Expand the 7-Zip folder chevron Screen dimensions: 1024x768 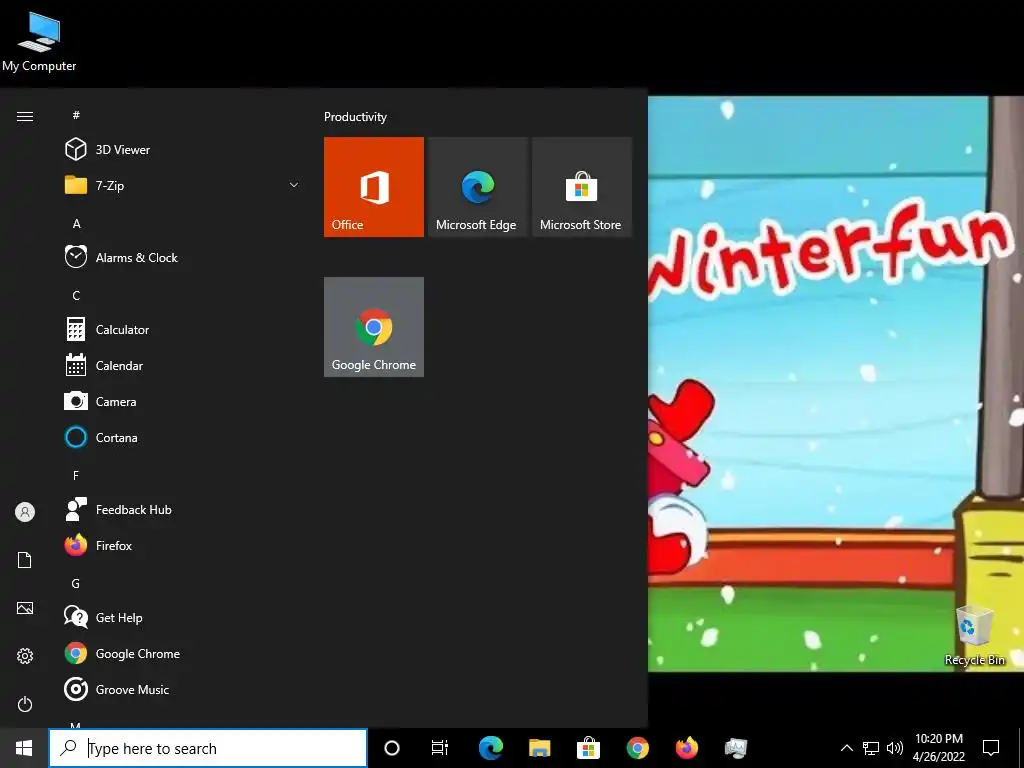coord(294,185)
